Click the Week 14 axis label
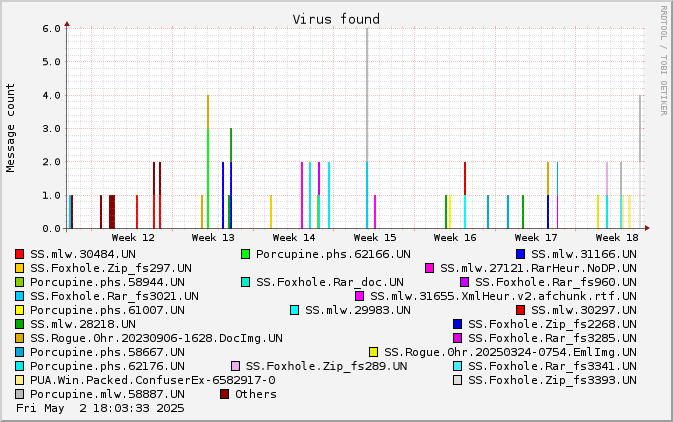This screenshot has width=673, height=422. tap(294, 238)
